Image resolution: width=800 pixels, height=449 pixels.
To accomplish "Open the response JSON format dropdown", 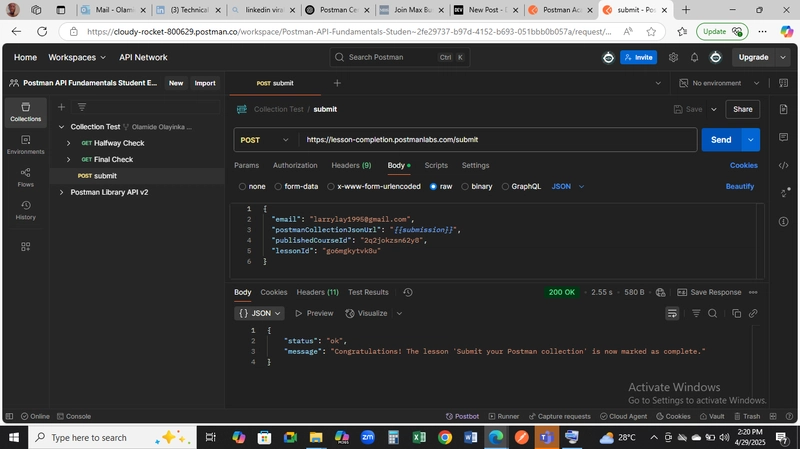I will click(x=259, y=313).
